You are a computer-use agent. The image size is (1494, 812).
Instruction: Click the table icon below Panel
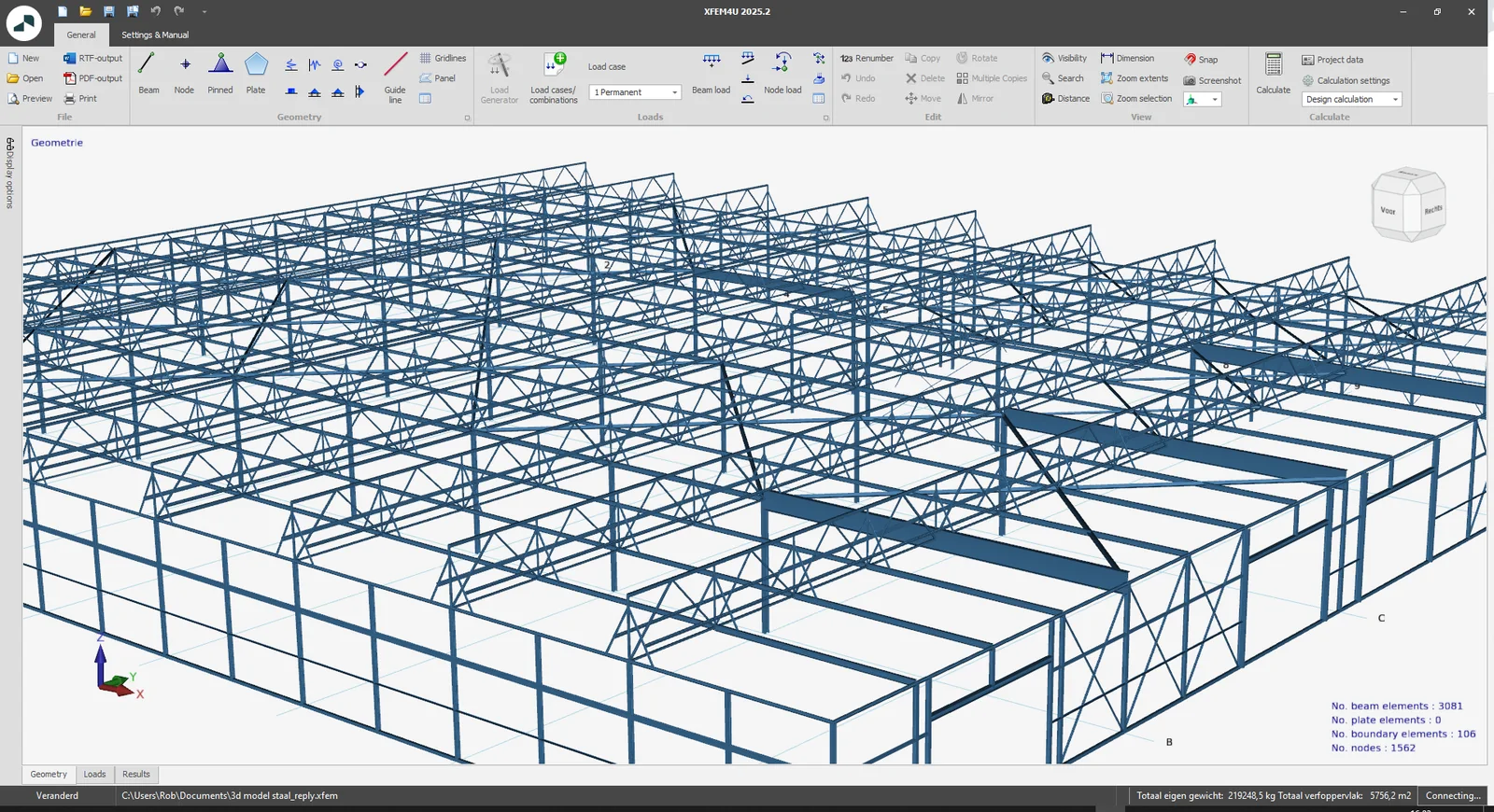pos(426,98)
